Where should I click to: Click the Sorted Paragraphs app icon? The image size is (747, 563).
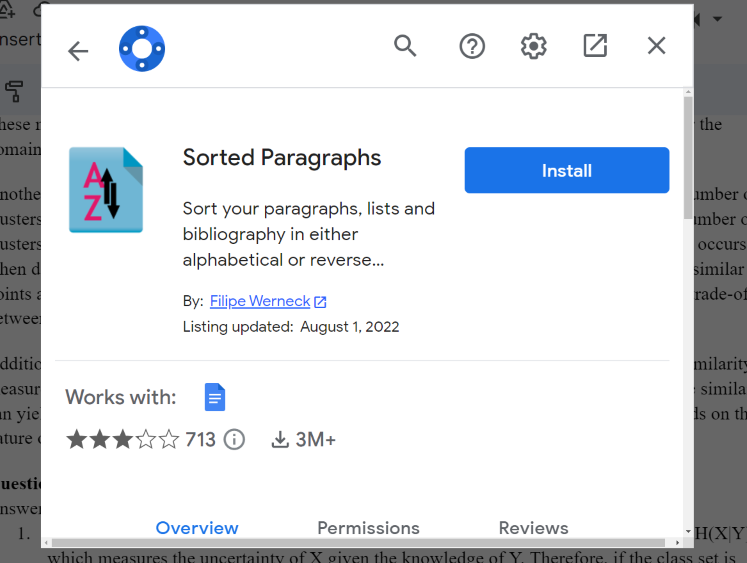106,190
